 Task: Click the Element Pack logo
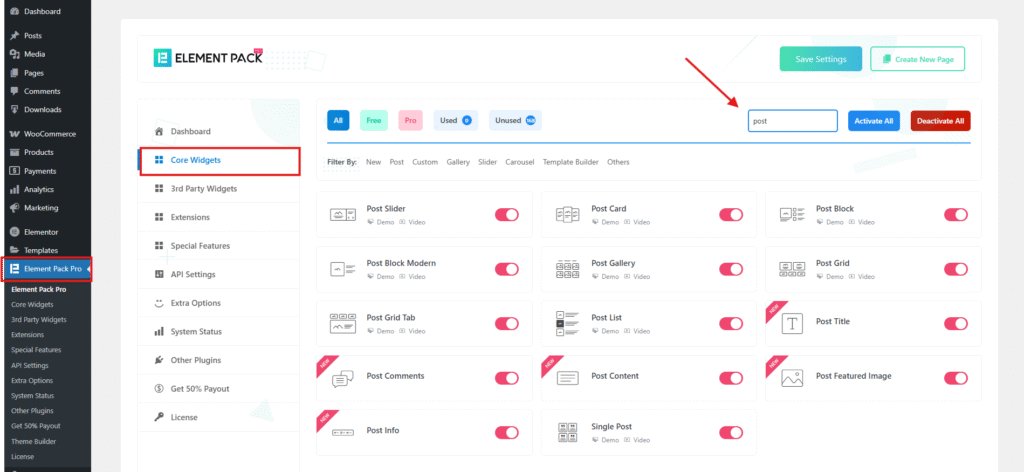[x=208, y=57]
